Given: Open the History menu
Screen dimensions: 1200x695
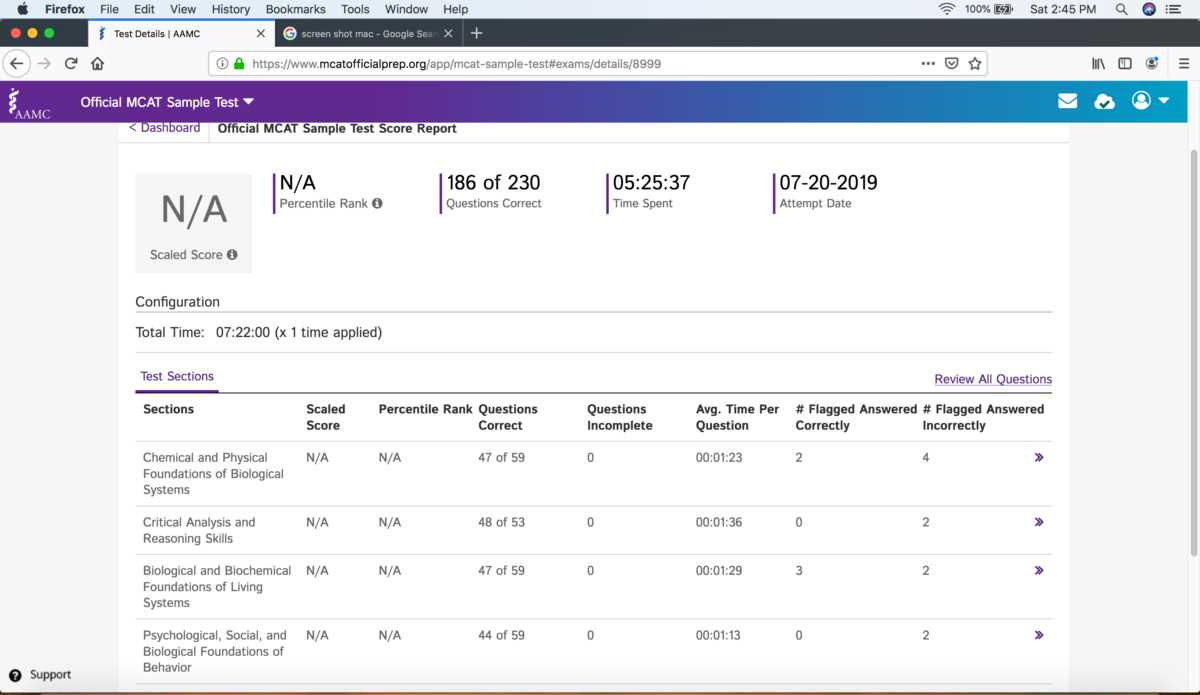Looking at the screenshot, I should coord(231,9).
